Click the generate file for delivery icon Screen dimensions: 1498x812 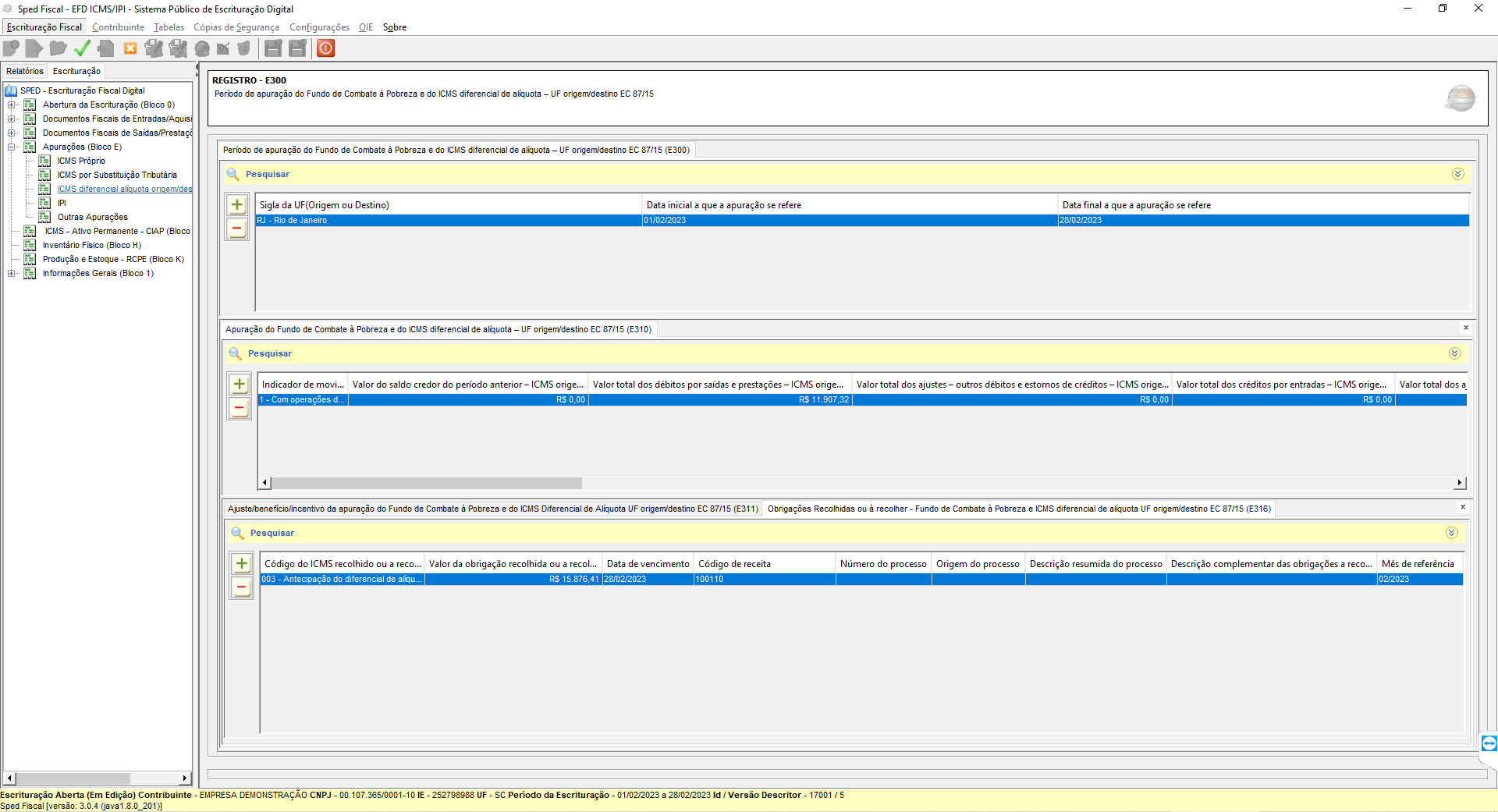[106, 48]
